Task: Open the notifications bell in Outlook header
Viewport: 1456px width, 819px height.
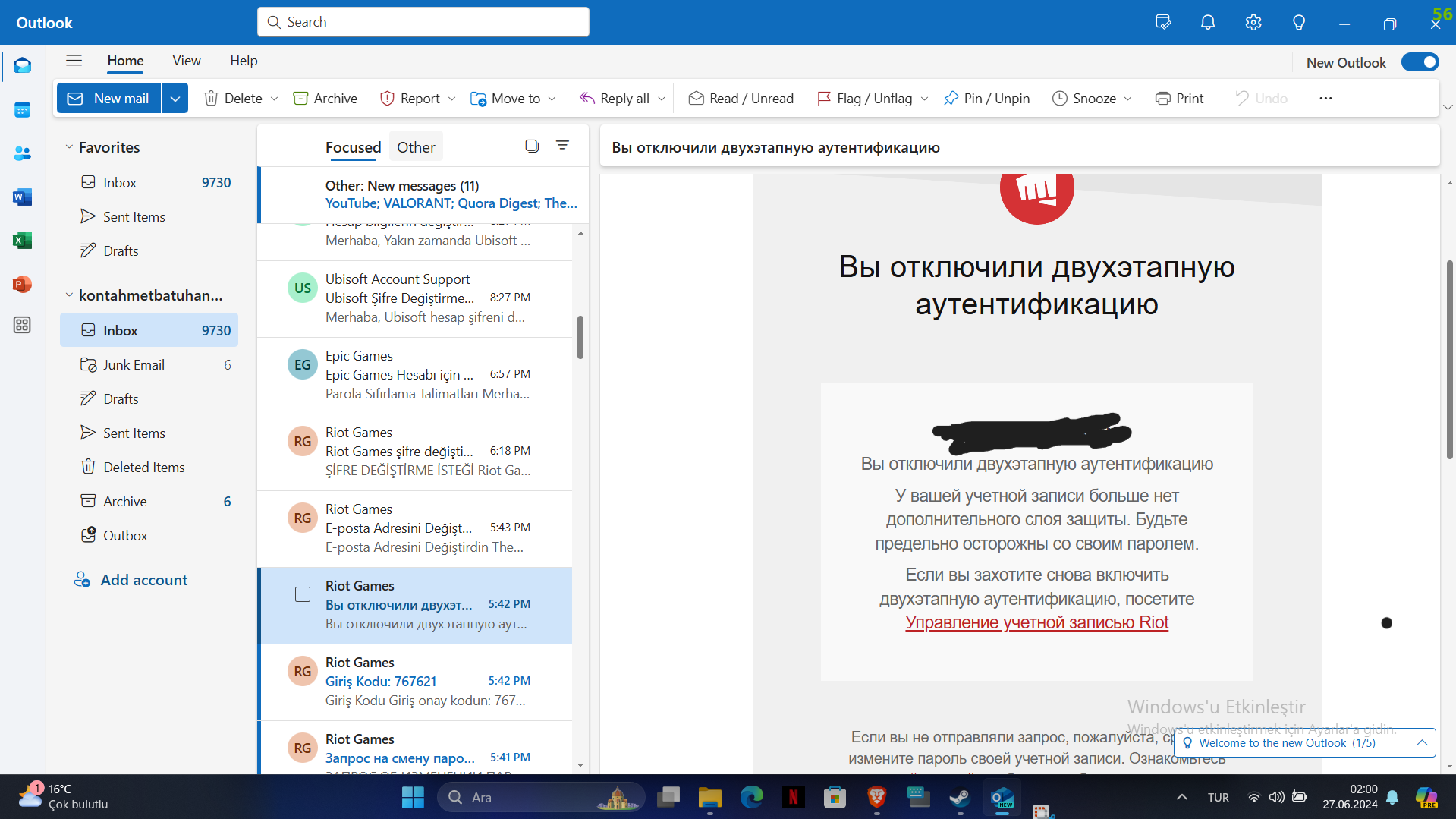Action: (1208, 22)
